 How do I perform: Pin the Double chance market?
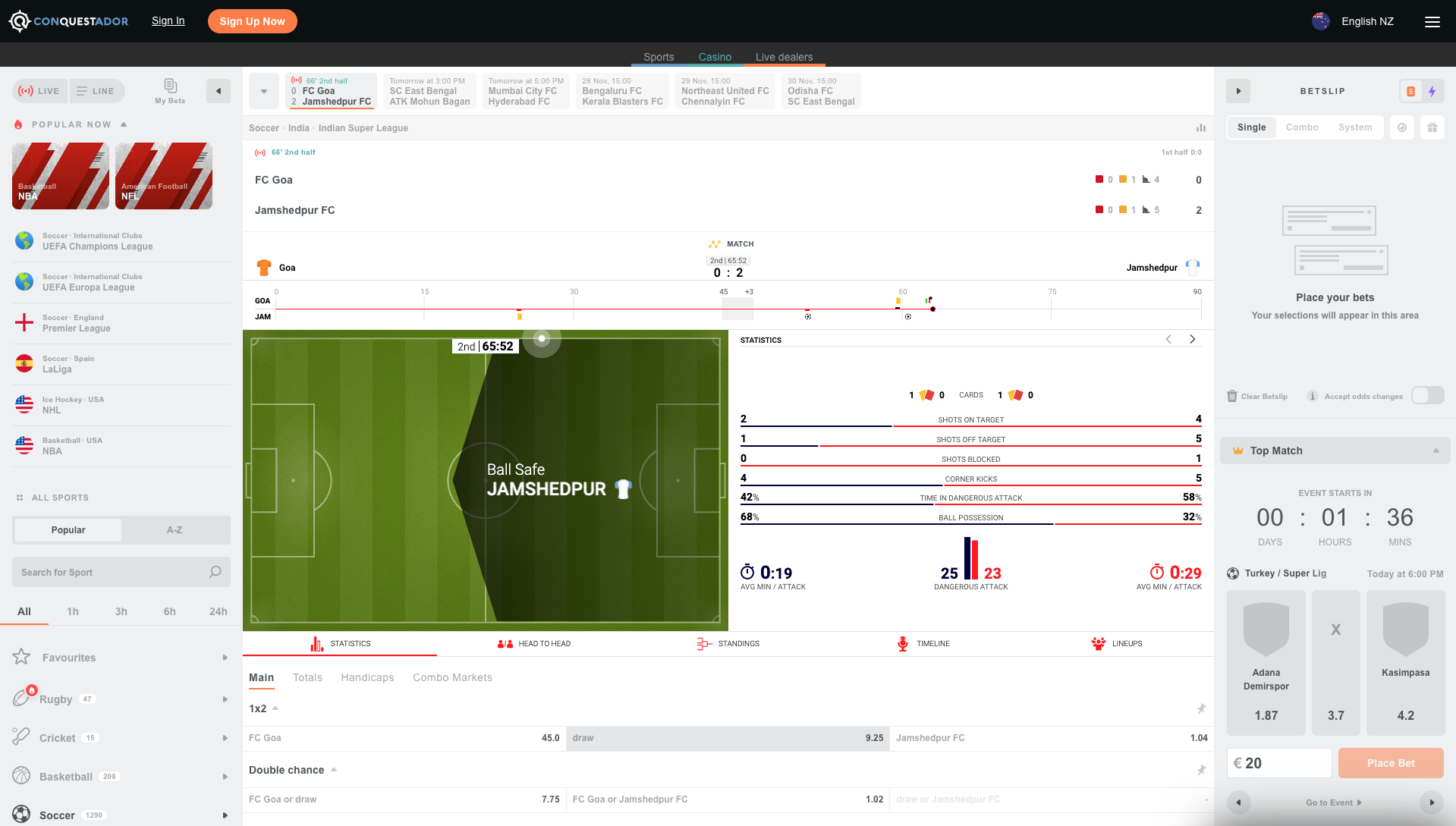point(1201,770)
